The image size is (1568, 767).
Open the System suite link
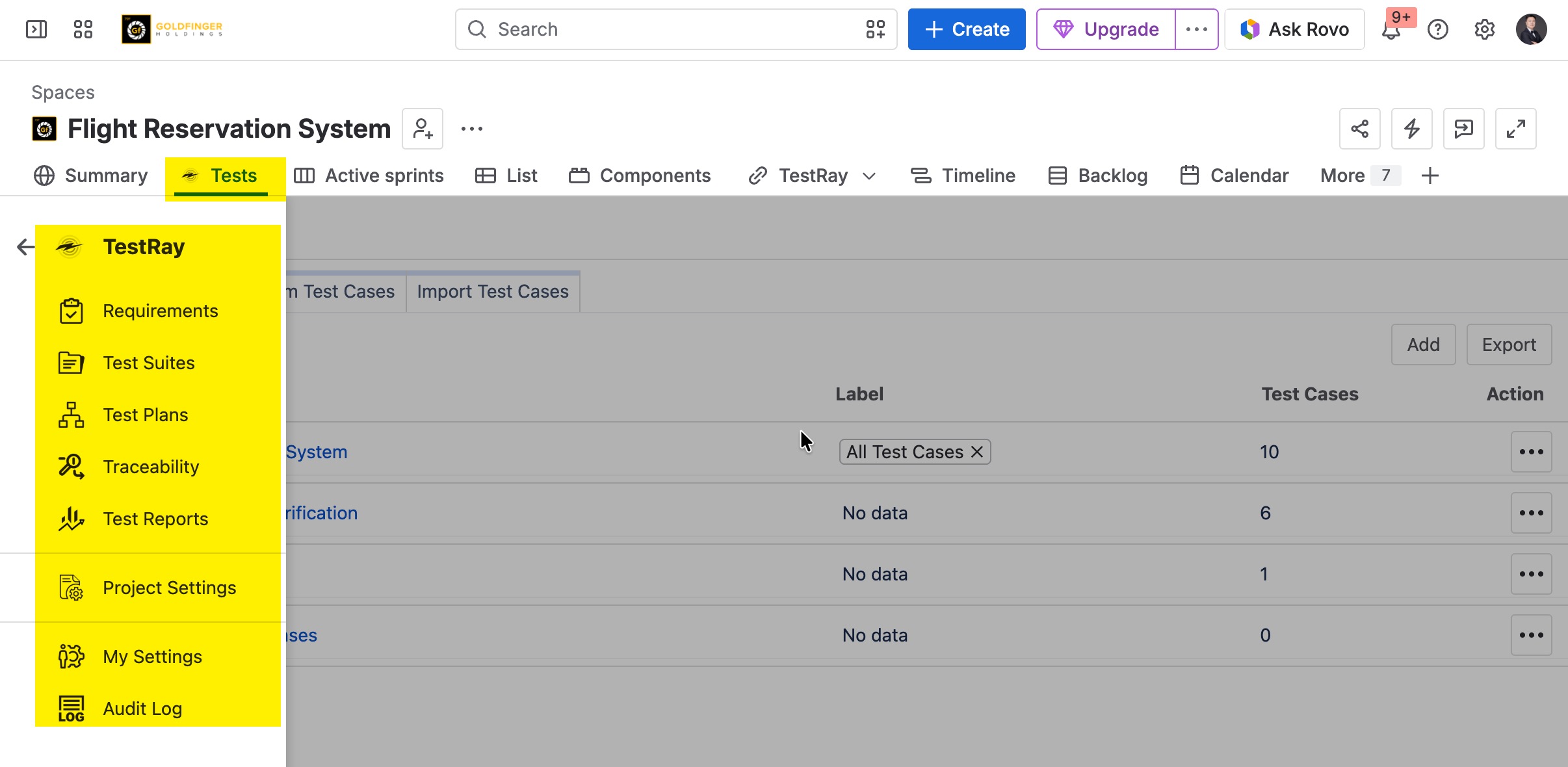tap(317, 452)
